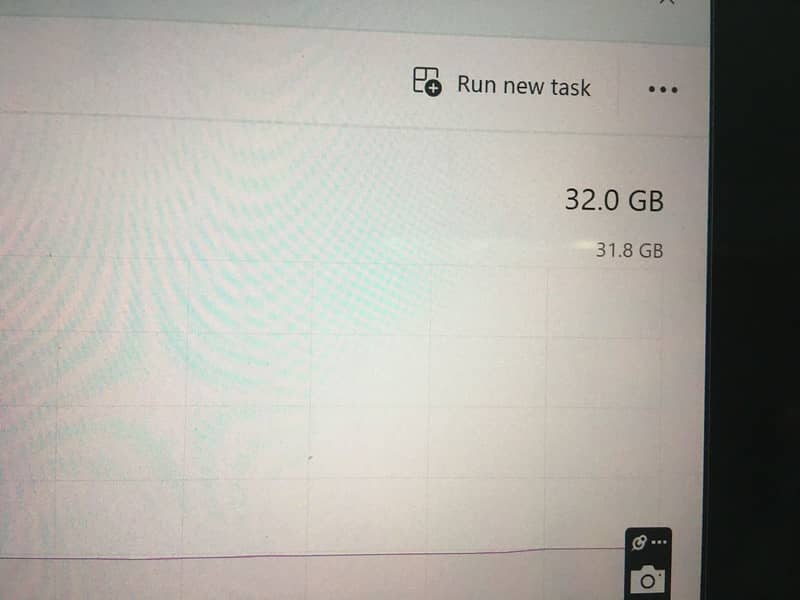The width and height of the screenshot is (800, 600).
Task: Click the middle dot of the toolbar ellipsis
Action: [x=663, y=90]
